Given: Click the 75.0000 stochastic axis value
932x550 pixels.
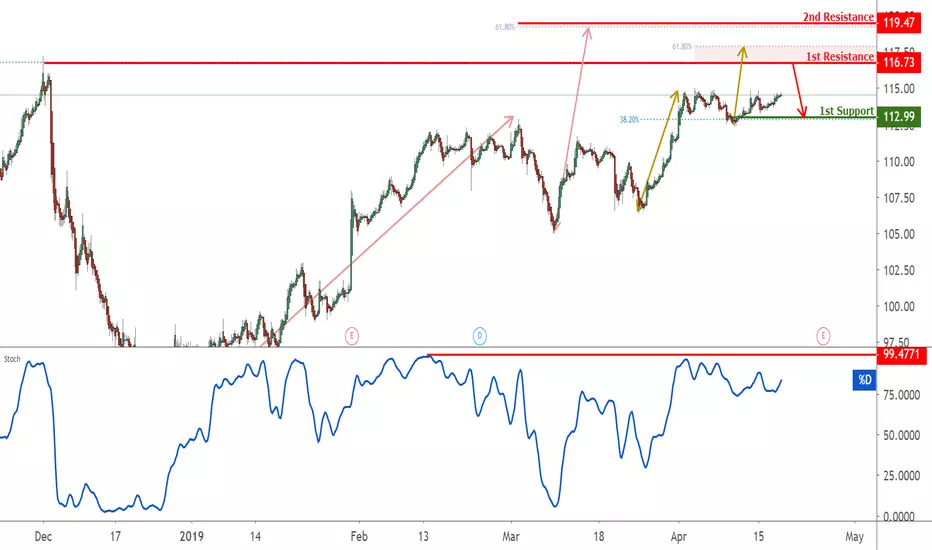Looking at the screenshot, I should point(901,394).
